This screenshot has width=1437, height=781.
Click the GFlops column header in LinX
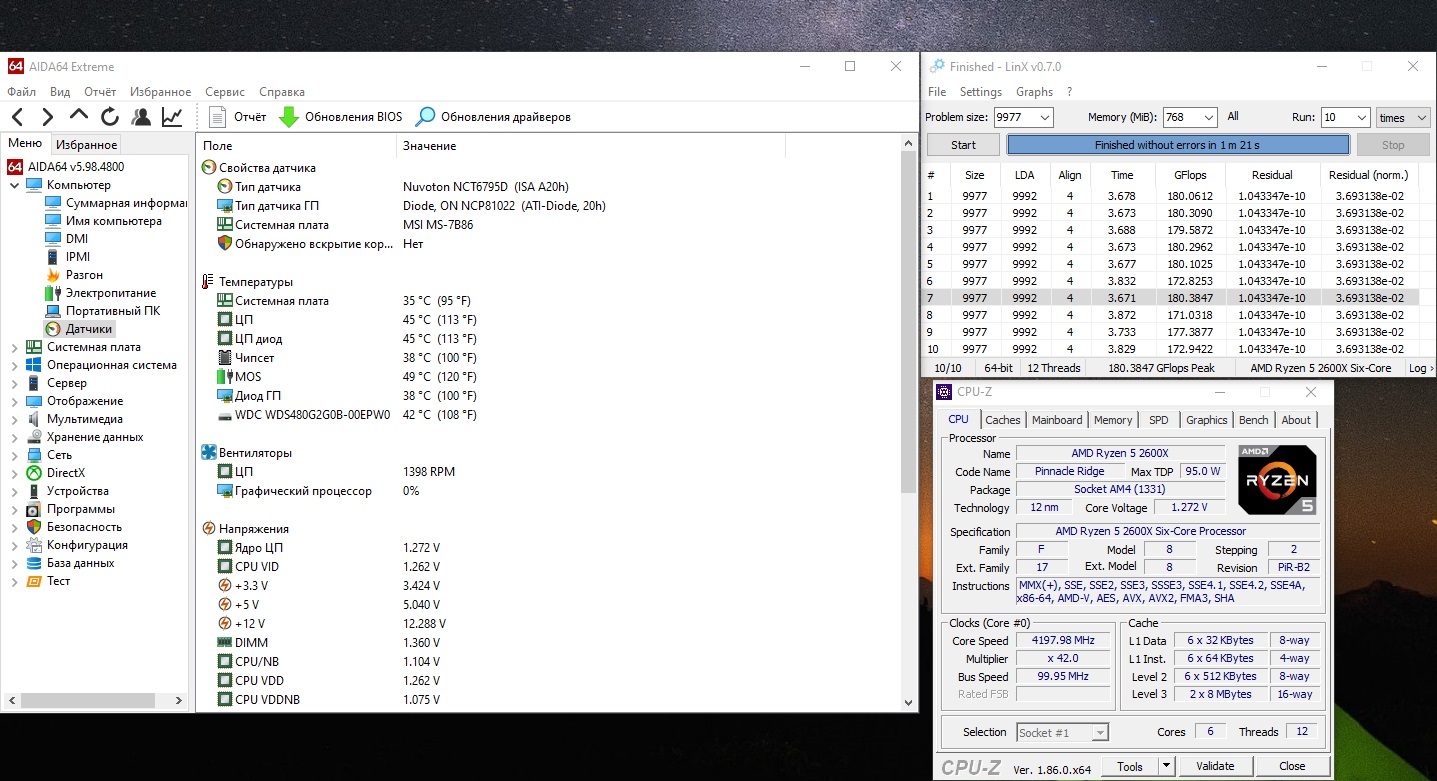1189,175
